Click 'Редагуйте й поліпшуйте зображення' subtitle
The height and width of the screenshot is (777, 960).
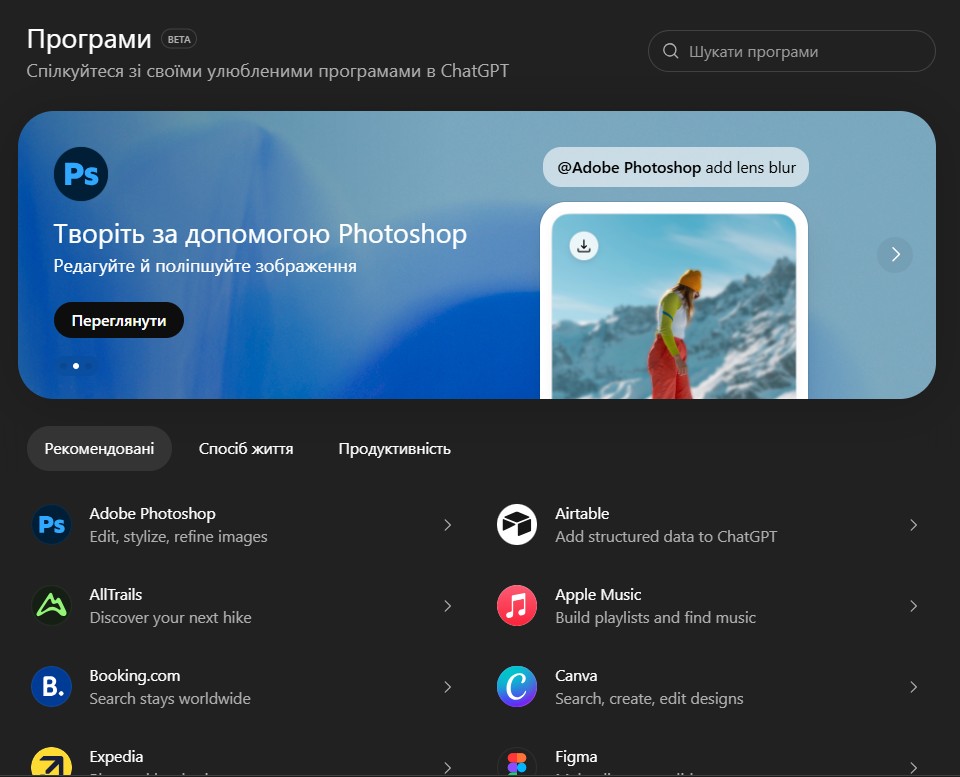point(205,266)
